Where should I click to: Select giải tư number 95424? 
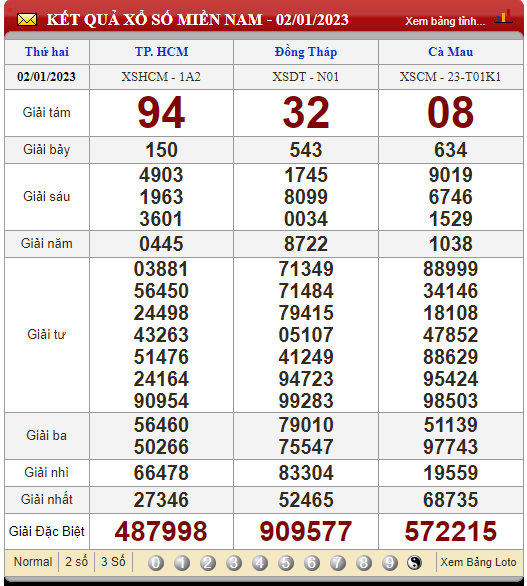point(451,379)
